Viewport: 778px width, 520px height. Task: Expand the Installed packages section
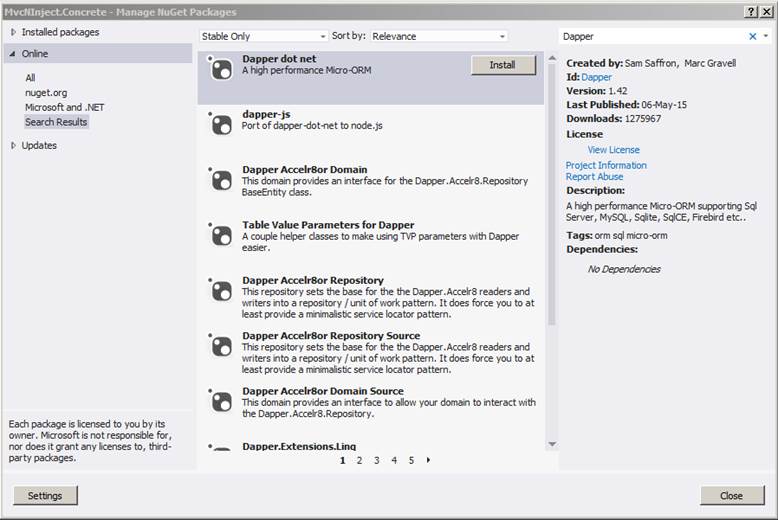coord(13,32)
